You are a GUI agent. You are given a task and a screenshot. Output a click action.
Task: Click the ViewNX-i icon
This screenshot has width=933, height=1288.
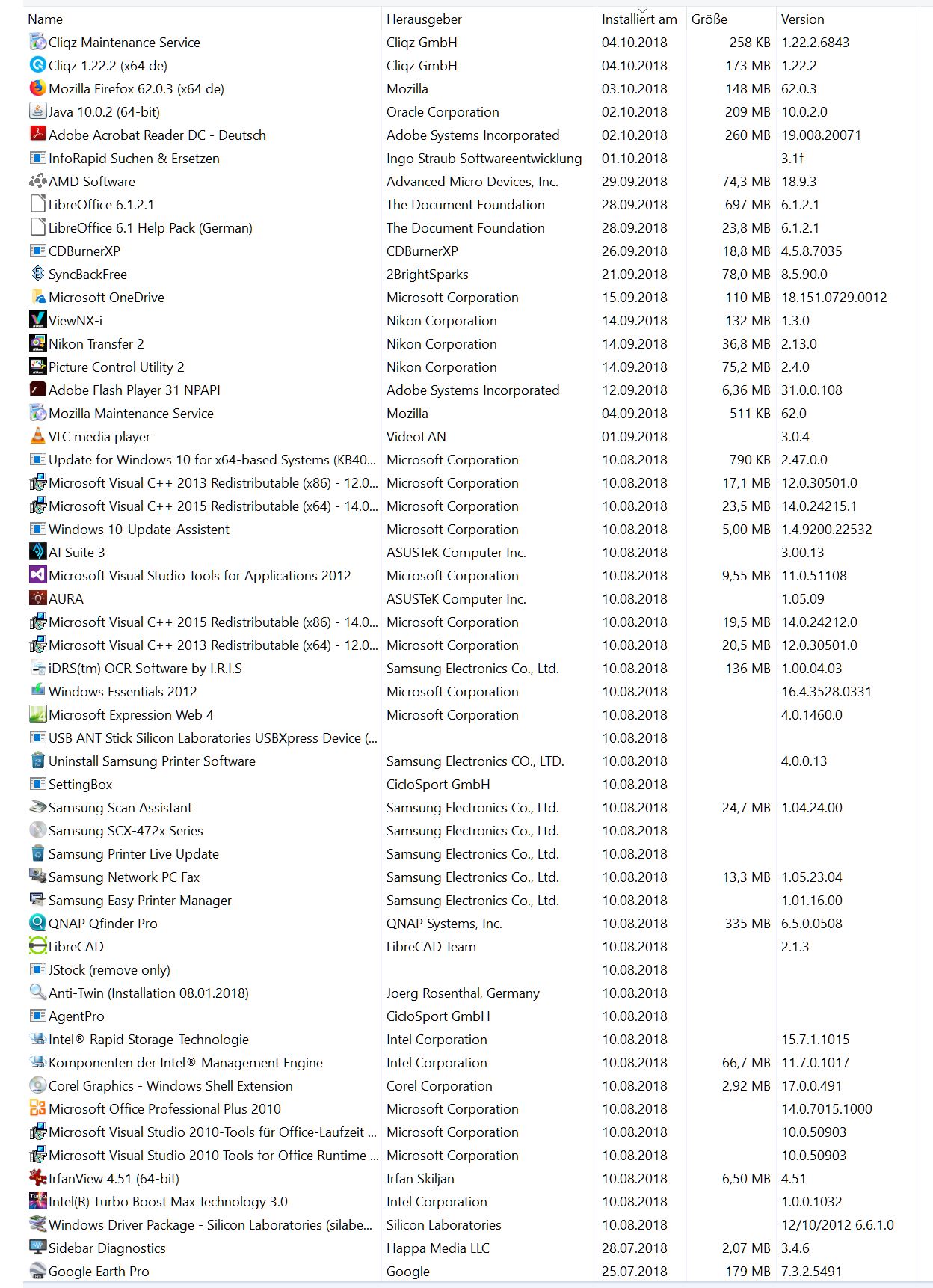point(37,320)
